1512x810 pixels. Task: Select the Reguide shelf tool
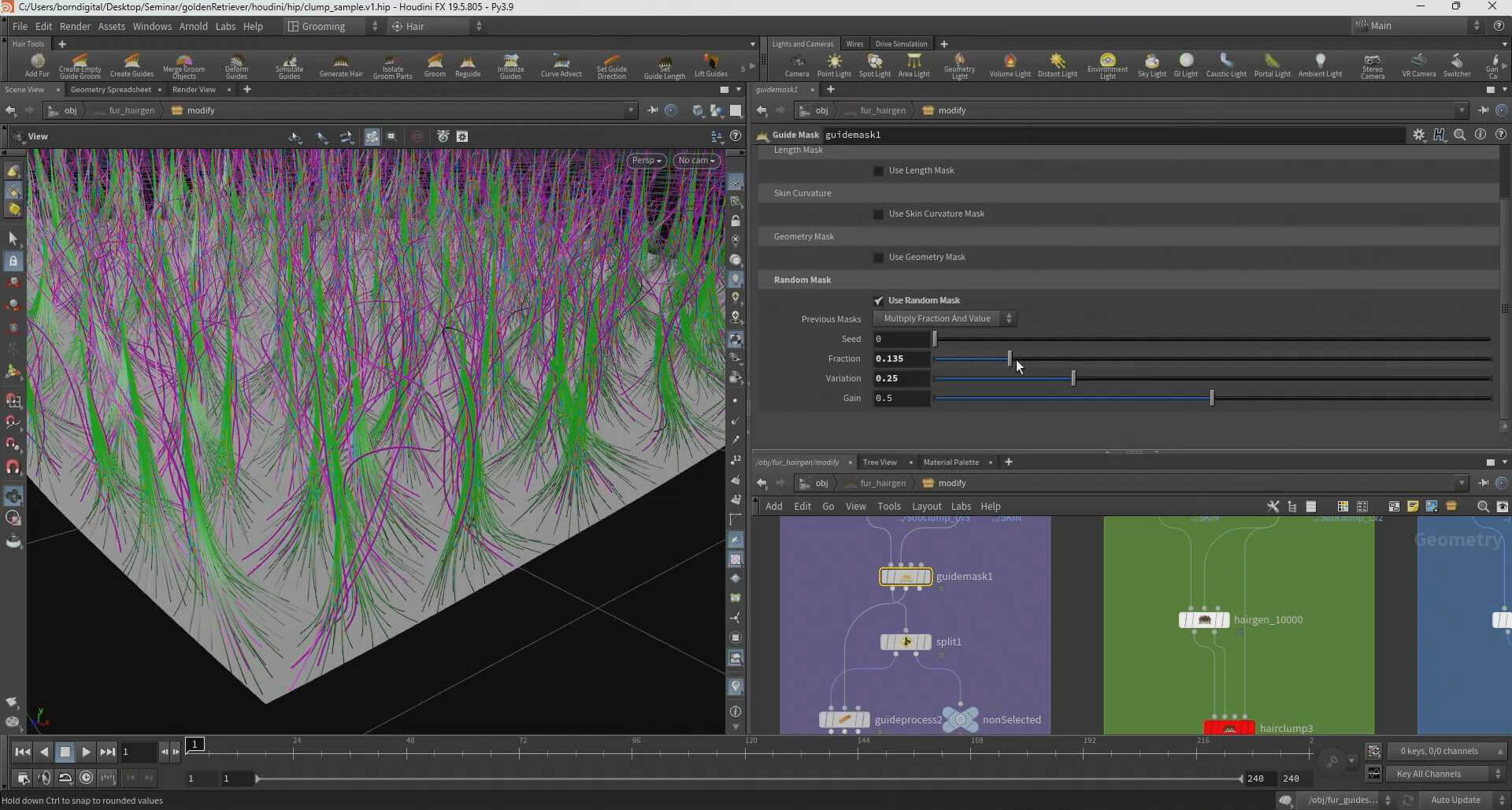tap(467, 65)
